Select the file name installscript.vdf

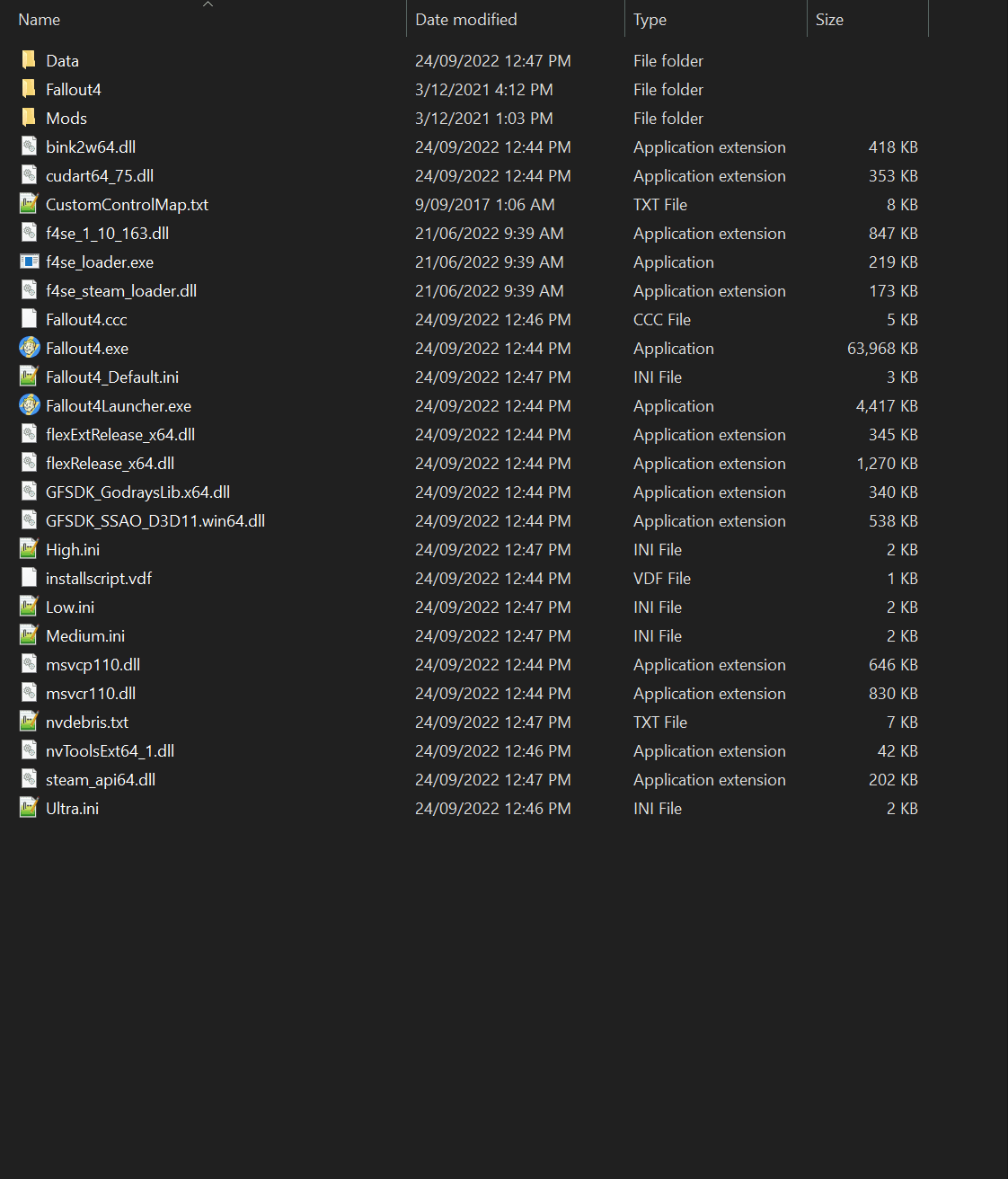(99, 579)
